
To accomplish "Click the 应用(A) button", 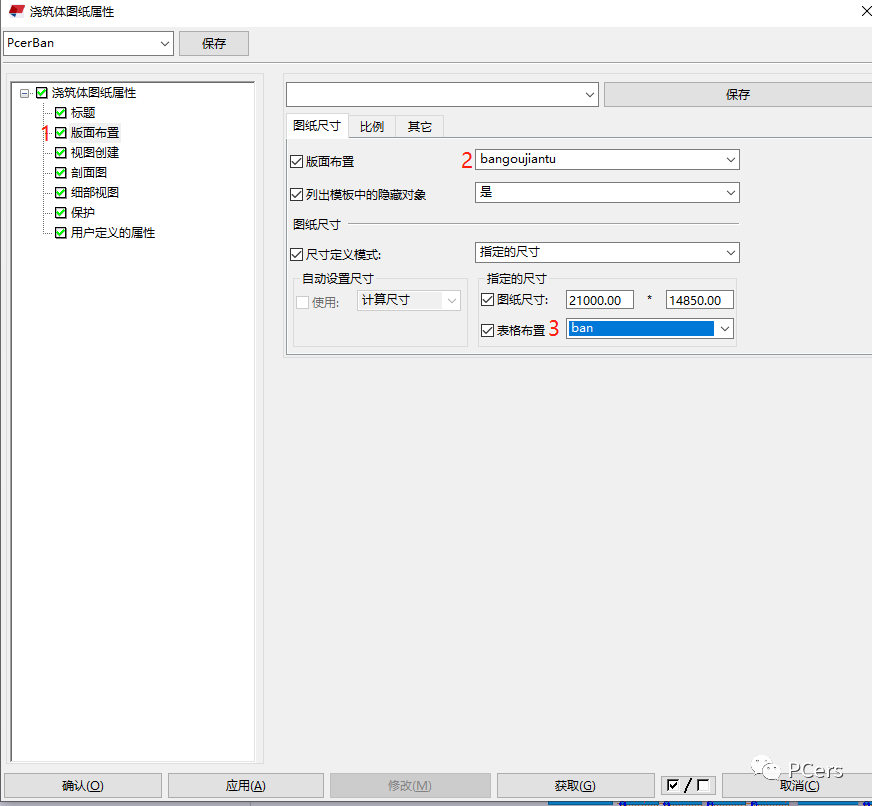I will tap(245, 786).
